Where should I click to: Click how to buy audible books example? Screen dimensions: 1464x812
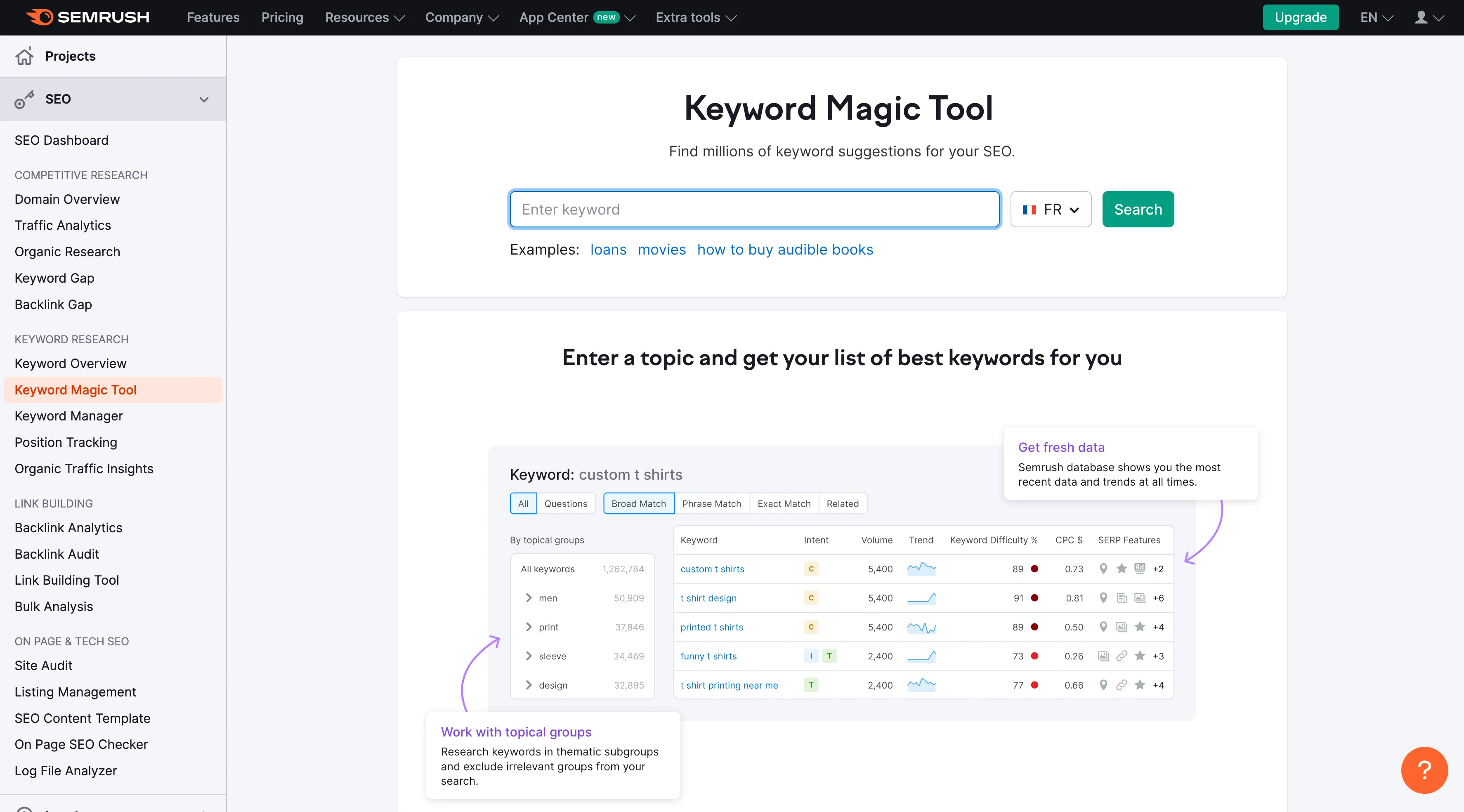(785, 250)
